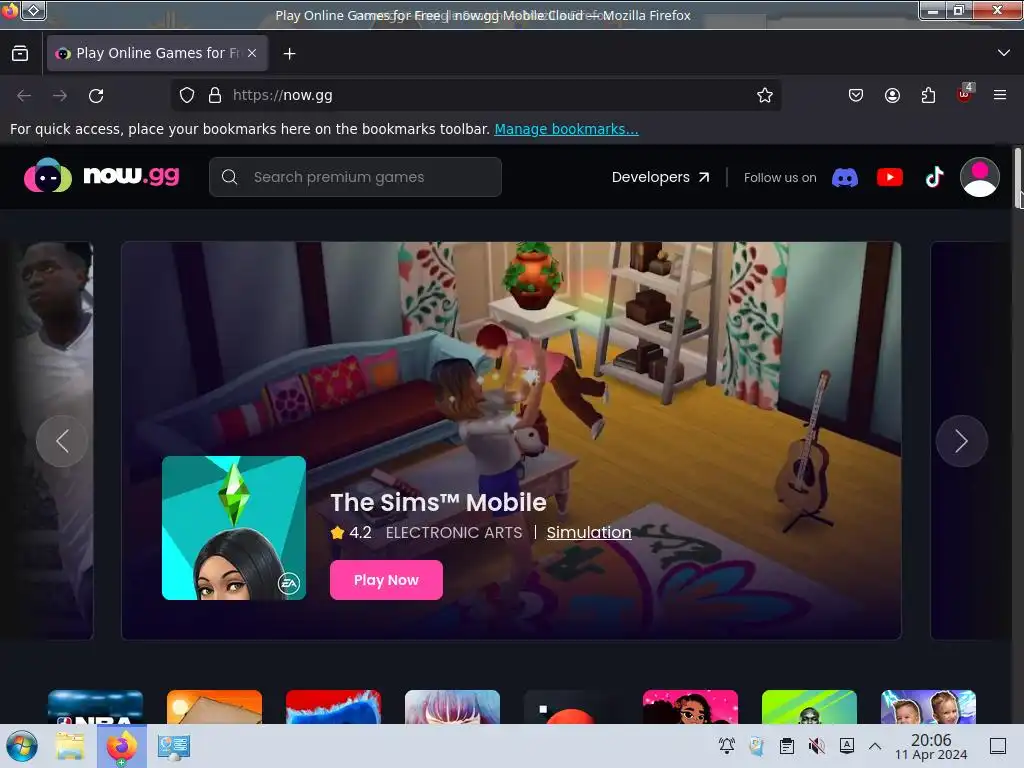Expand hidden system tray icons
This screenshot has width=1024, height=768.
tap(875, 746)
